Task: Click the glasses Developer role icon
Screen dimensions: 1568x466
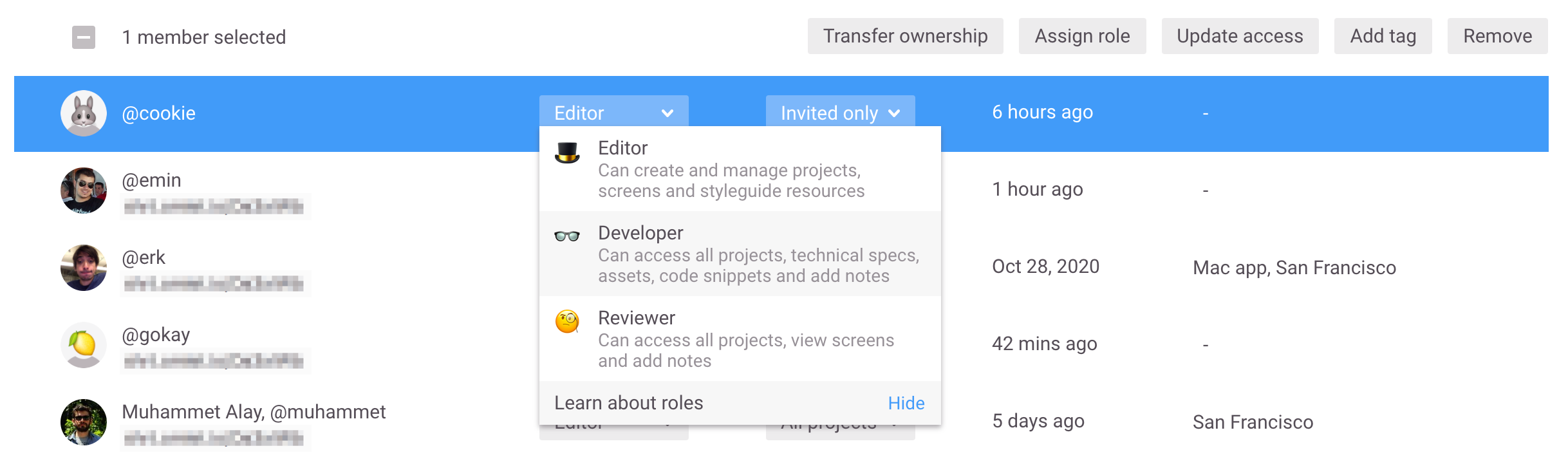Action: tap(567, 236)
